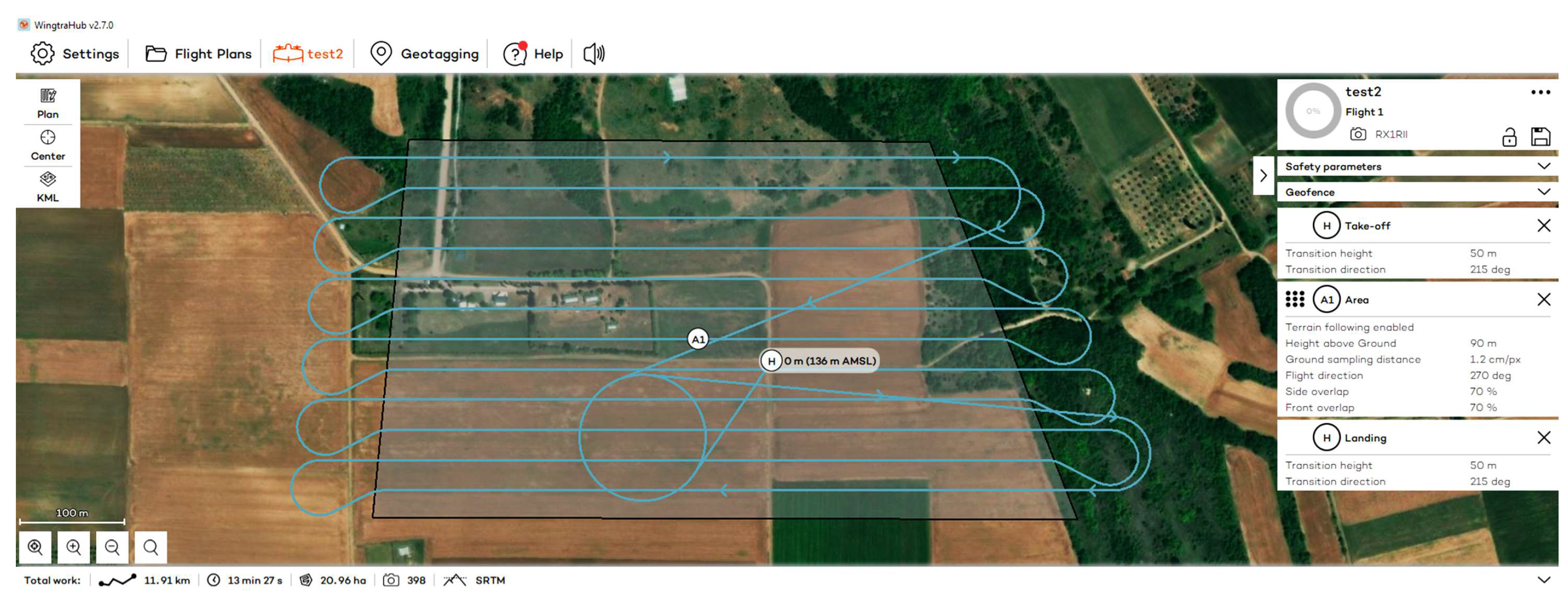Click the Take-off Transition height 50 m value
1568x600 pixels.
point(1483,253)
